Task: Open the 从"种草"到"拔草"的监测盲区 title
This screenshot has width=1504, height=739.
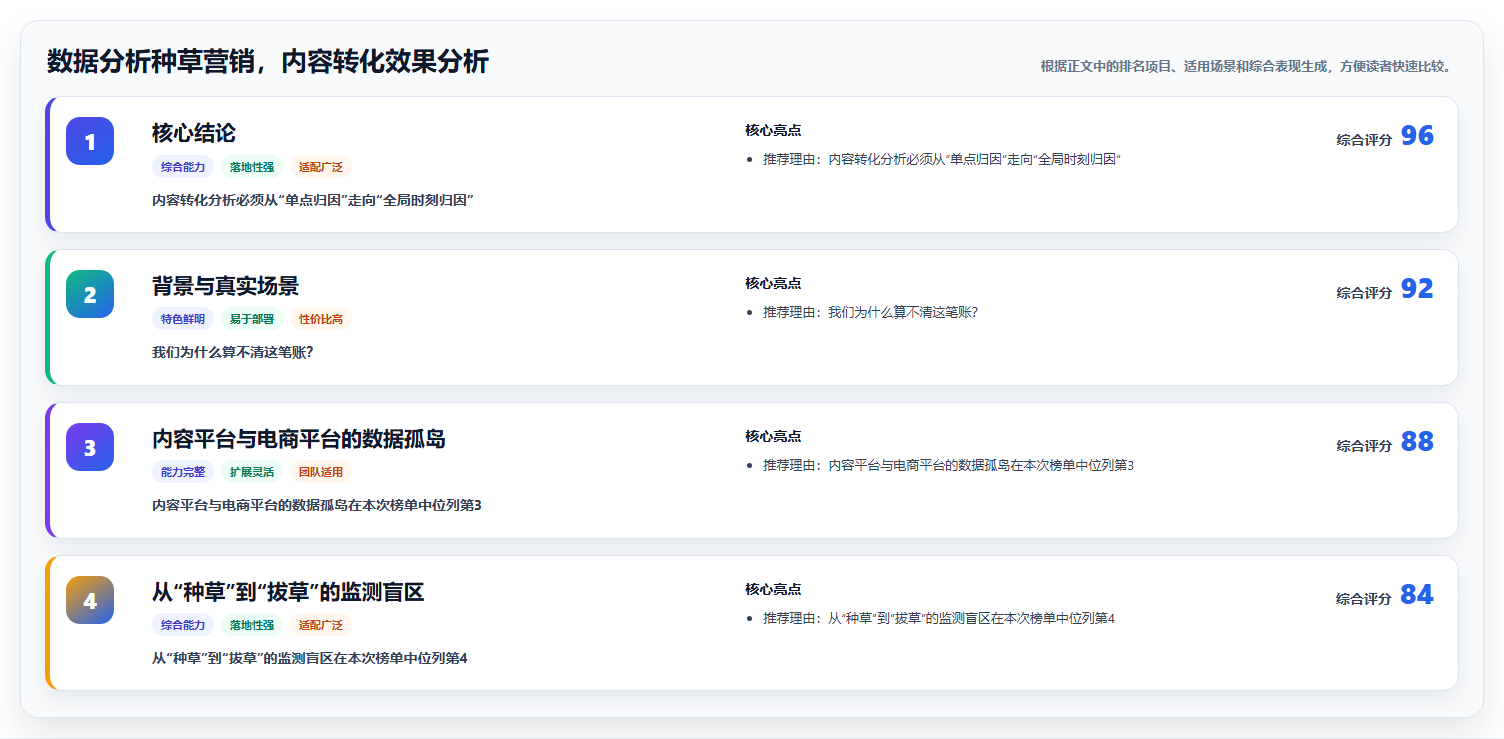Action: (x=288, y=592)
